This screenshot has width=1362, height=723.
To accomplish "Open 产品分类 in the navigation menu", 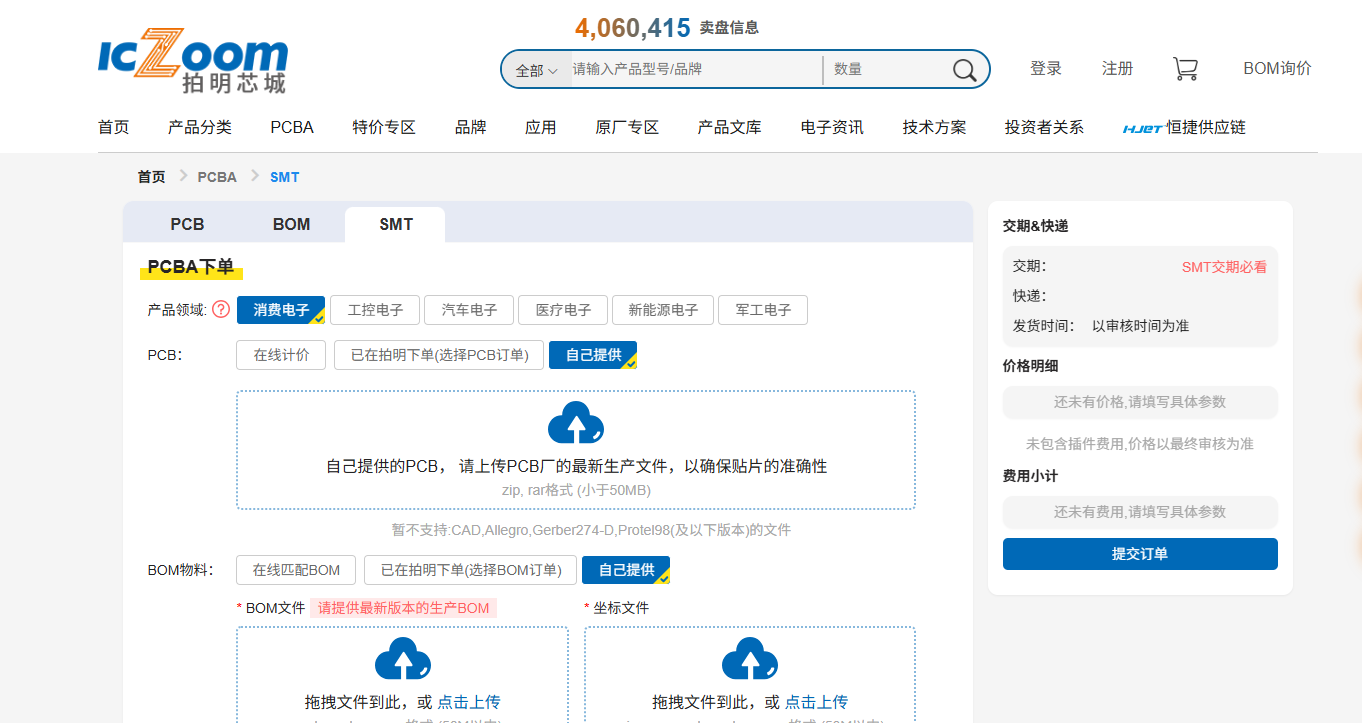I will point(200,128).
